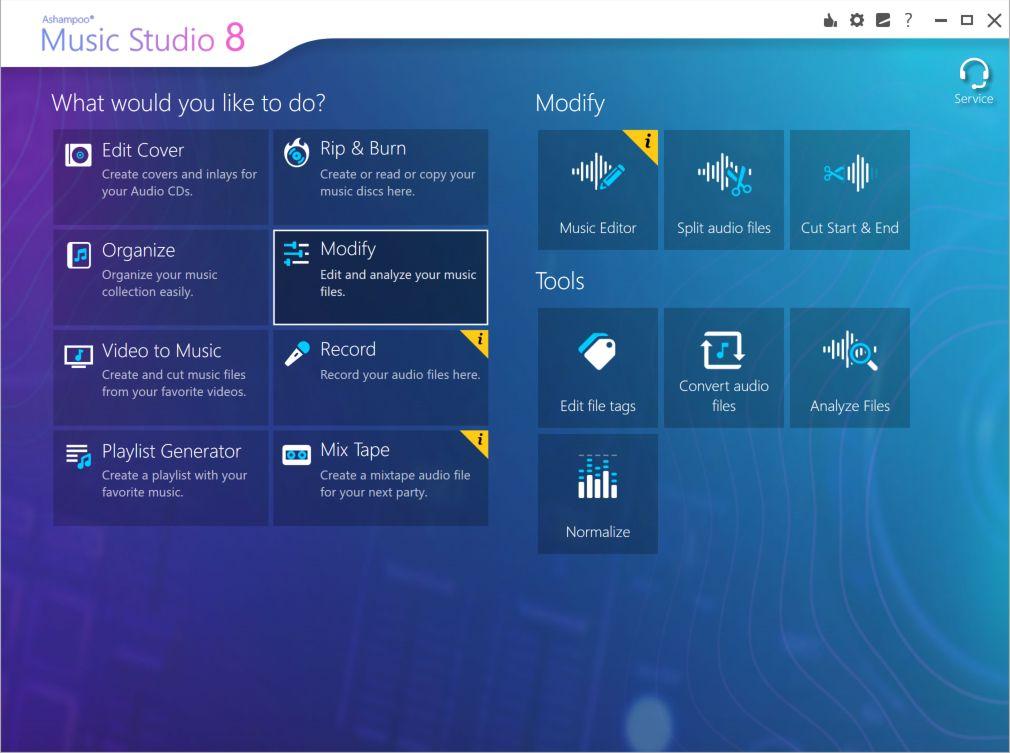Click the Video to Music monitor icon
Viewport: 1010px width, 753px height.
tap(78, 356)
